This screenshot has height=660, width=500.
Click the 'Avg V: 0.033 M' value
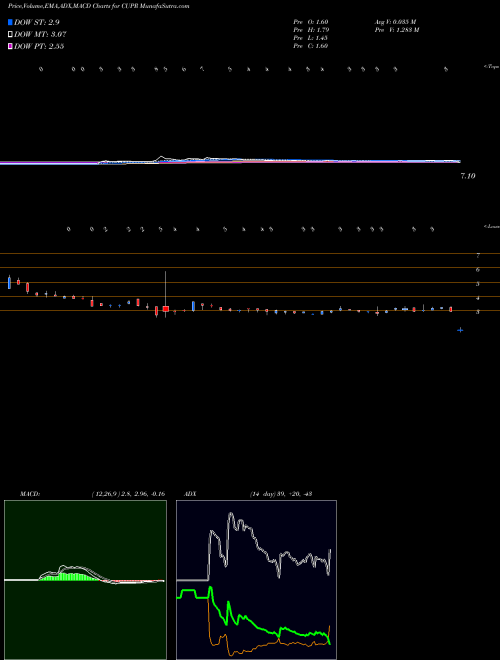coord(394,21)
